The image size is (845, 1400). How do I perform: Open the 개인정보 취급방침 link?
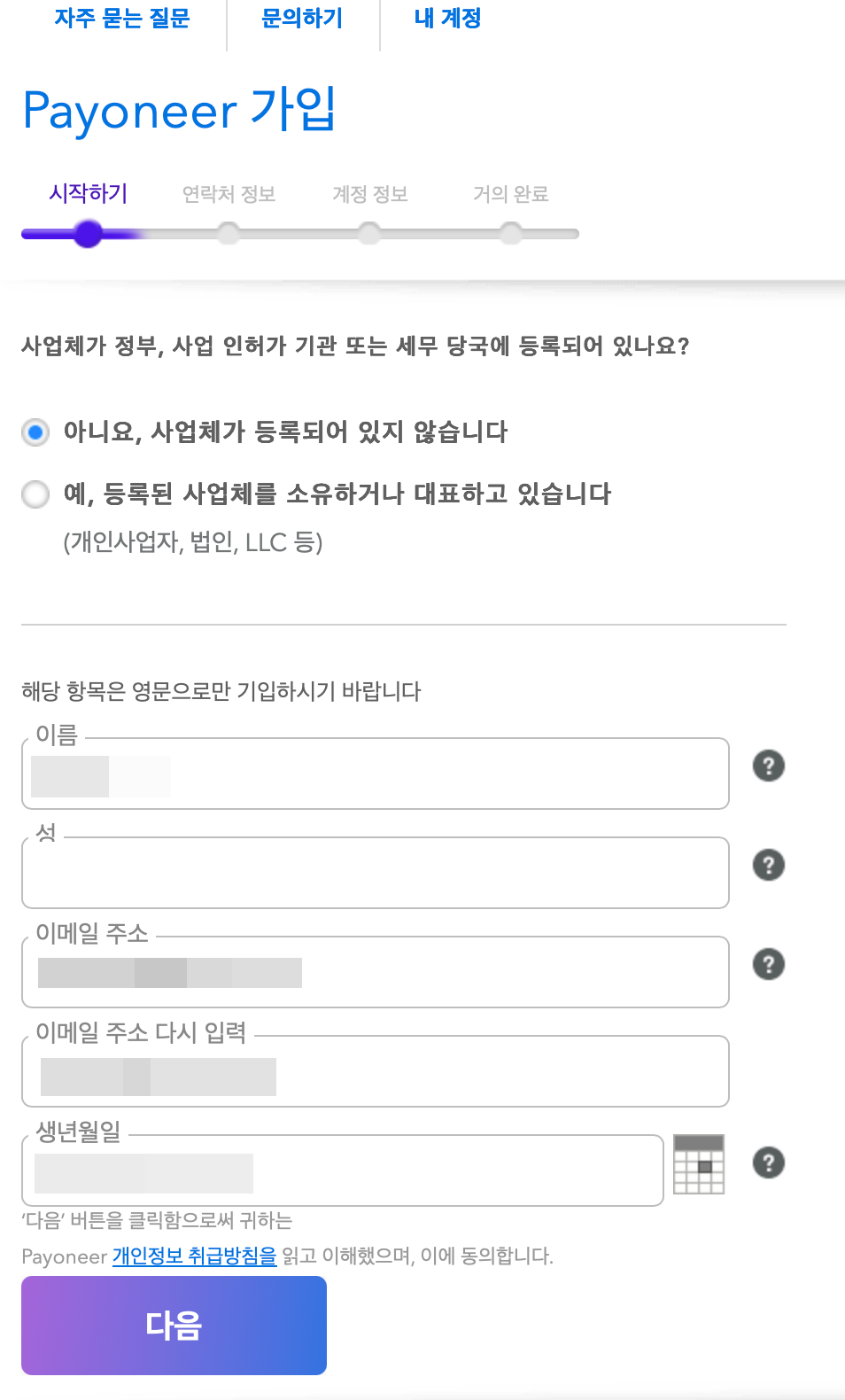(x=195, y=1256)
